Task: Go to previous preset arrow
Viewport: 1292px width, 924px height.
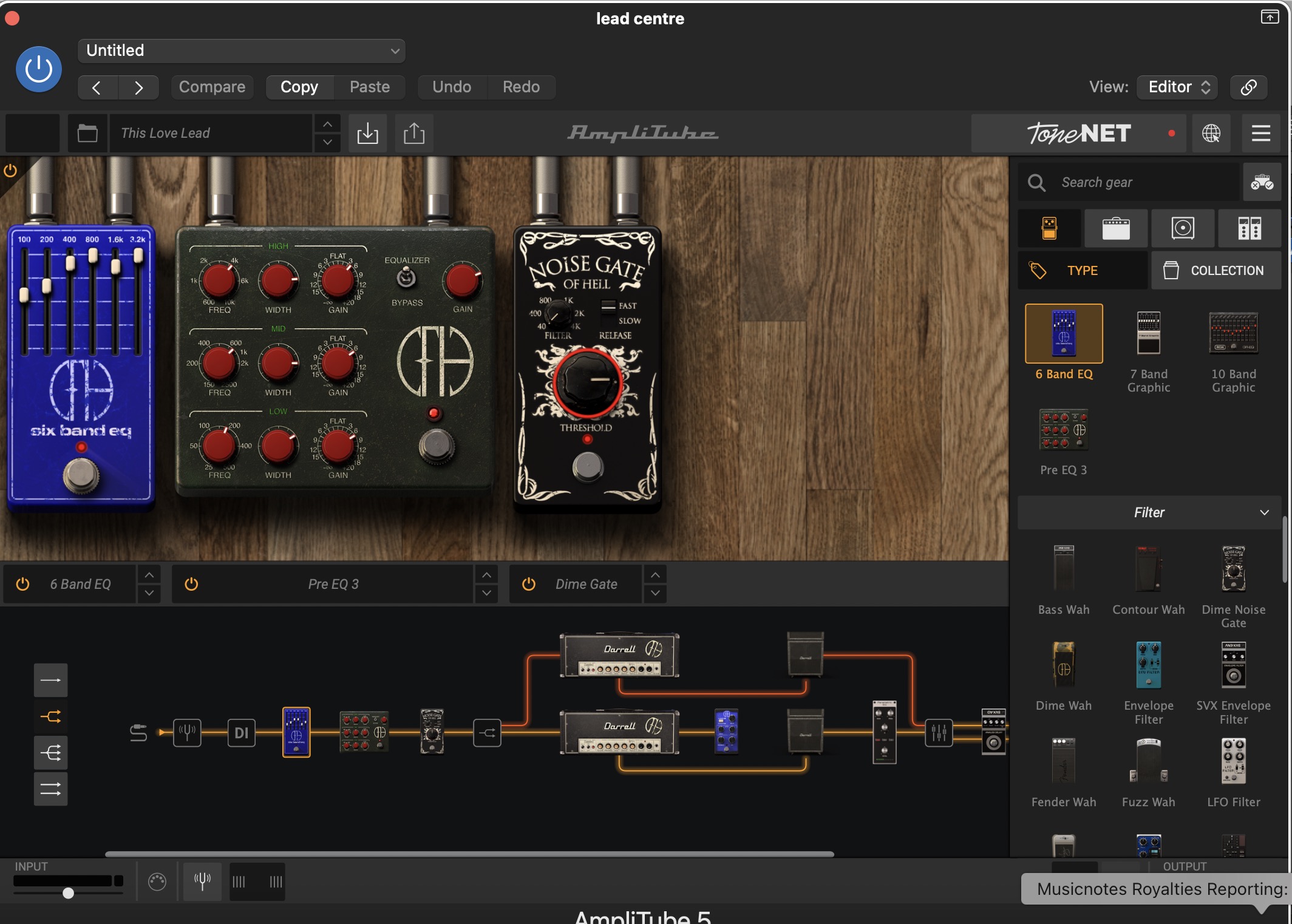Action: [97, 87]
